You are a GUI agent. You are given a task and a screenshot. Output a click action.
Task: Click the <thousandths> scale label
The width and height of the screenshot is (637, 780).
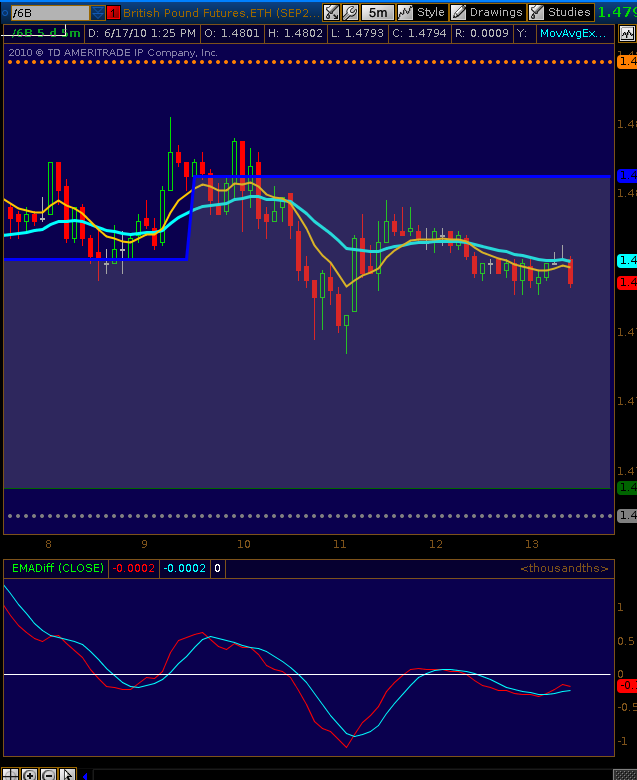click(564, 568)
